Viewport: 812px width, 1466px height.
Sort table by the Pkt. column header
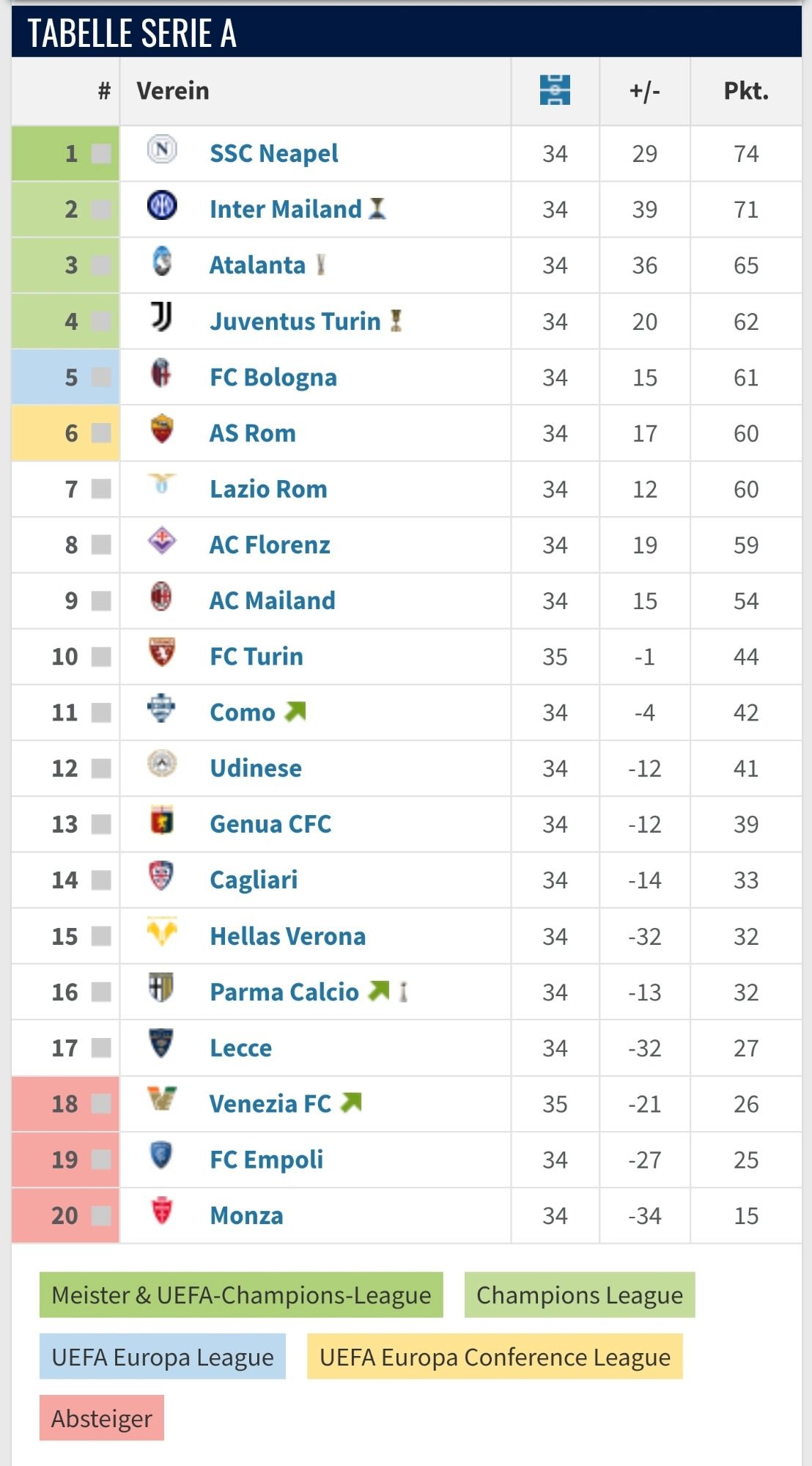746,91
